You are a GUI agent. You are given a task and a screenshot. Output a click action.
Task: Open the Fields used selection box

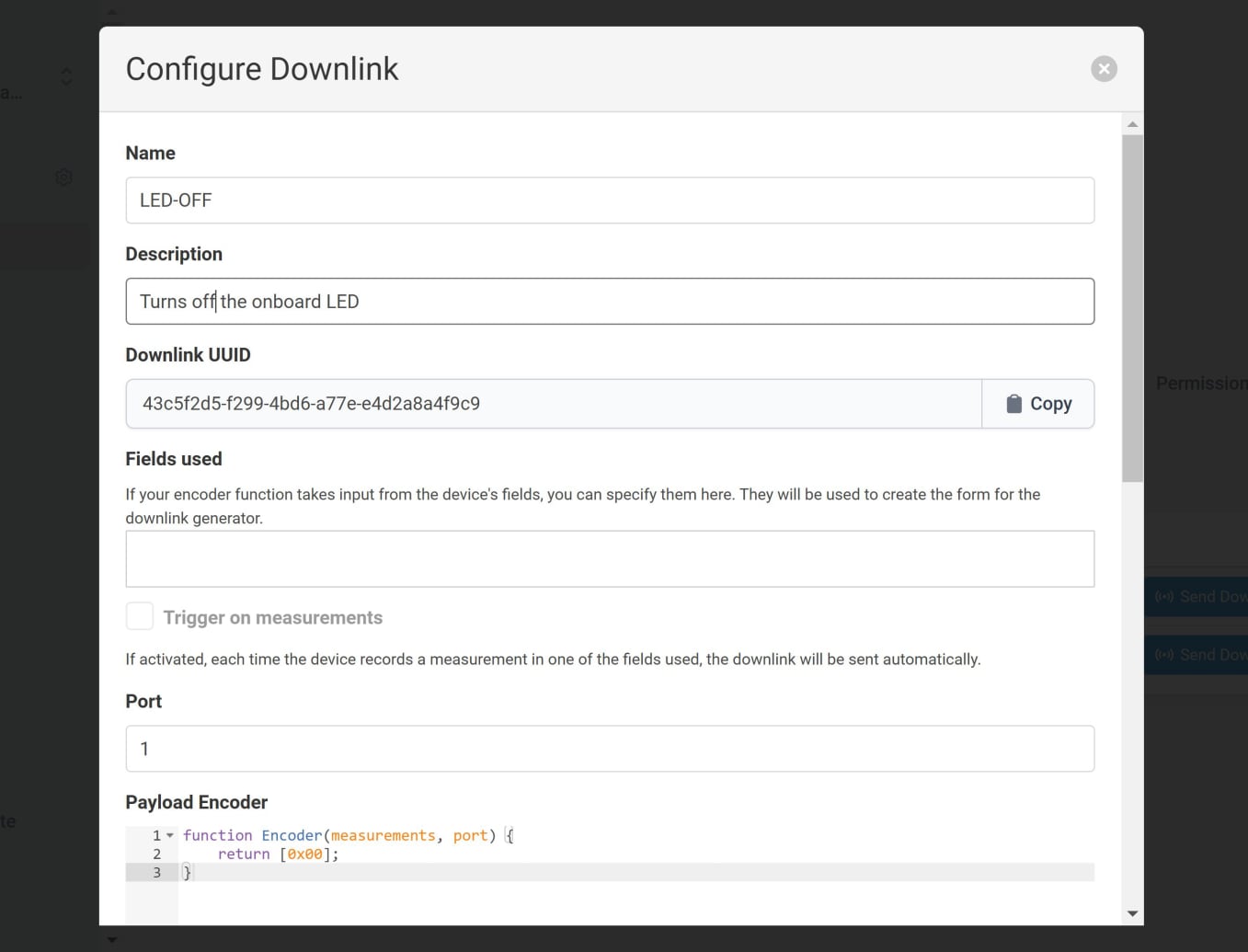609,559
